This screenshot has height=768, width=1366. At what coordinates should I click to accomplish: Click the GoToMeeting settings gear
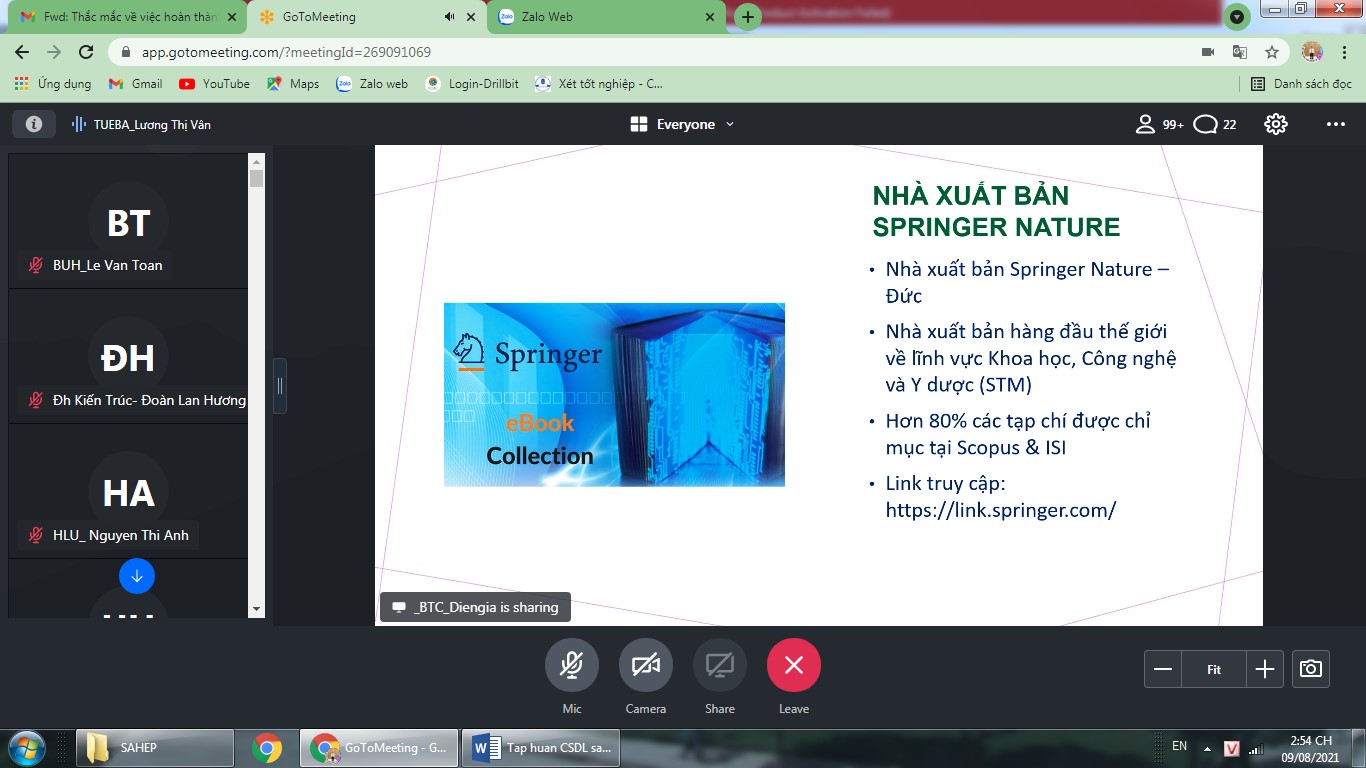coord(1275,124)
